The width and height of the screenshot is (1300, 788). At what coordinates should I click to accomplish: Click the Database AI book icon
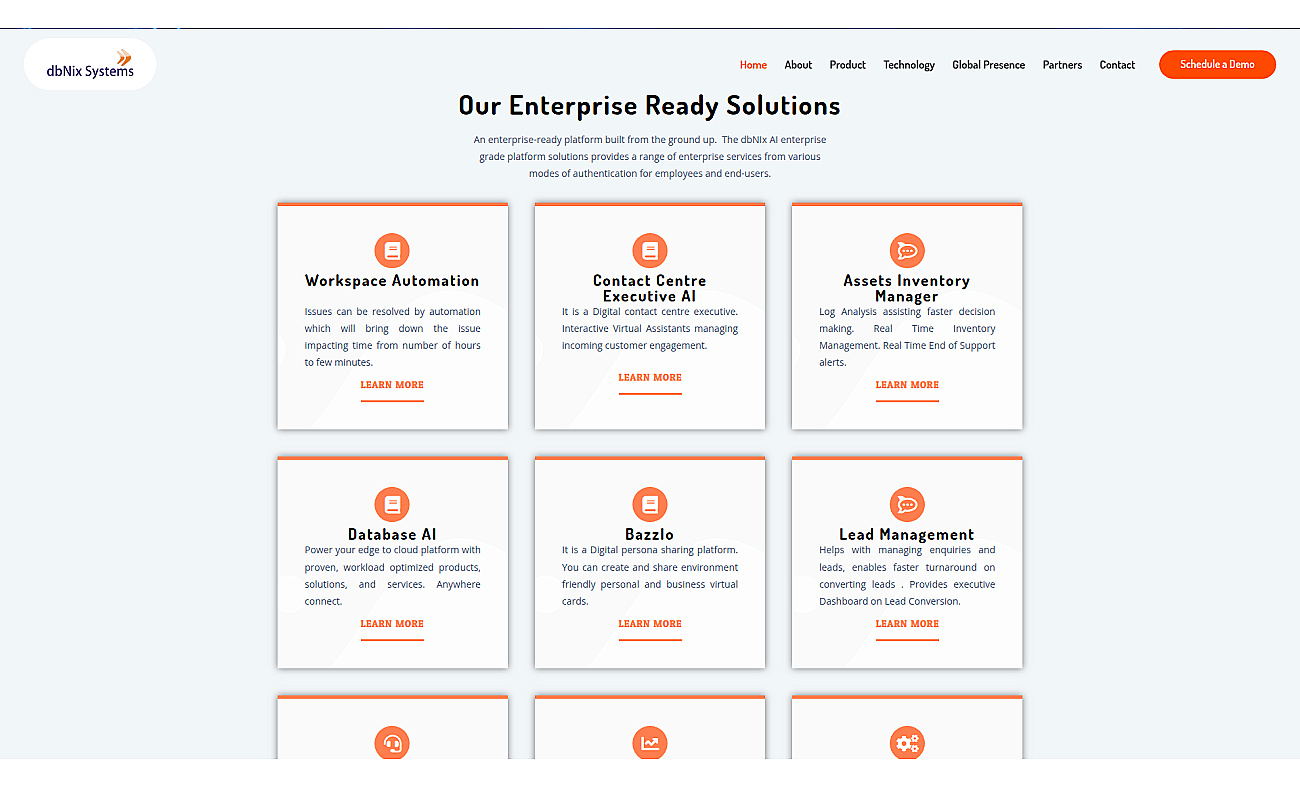[x=392, y=504]
